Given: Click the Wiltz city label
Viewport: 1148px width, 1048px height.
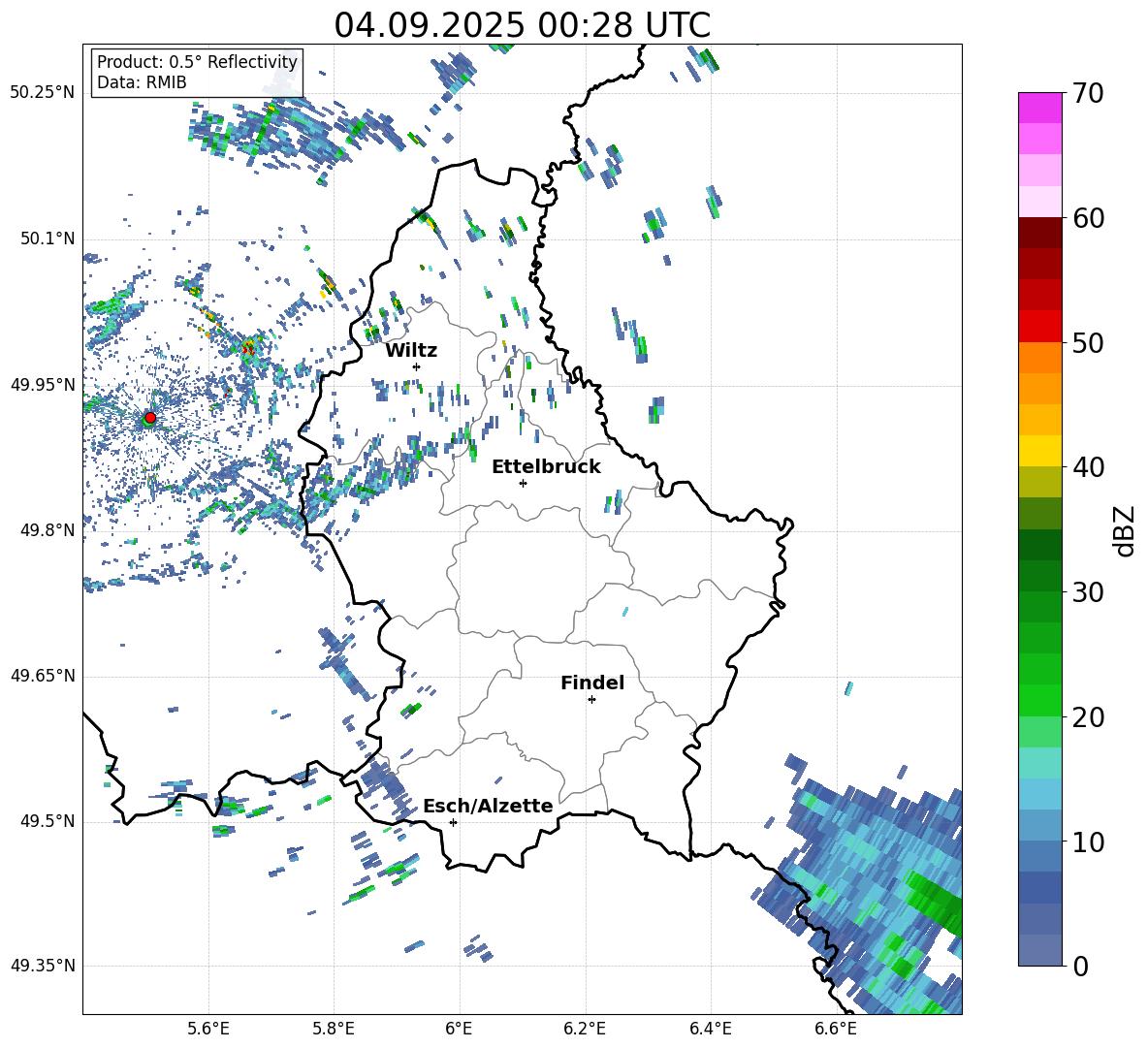Looking at the screenshot, I should click(x=411, y=351).
